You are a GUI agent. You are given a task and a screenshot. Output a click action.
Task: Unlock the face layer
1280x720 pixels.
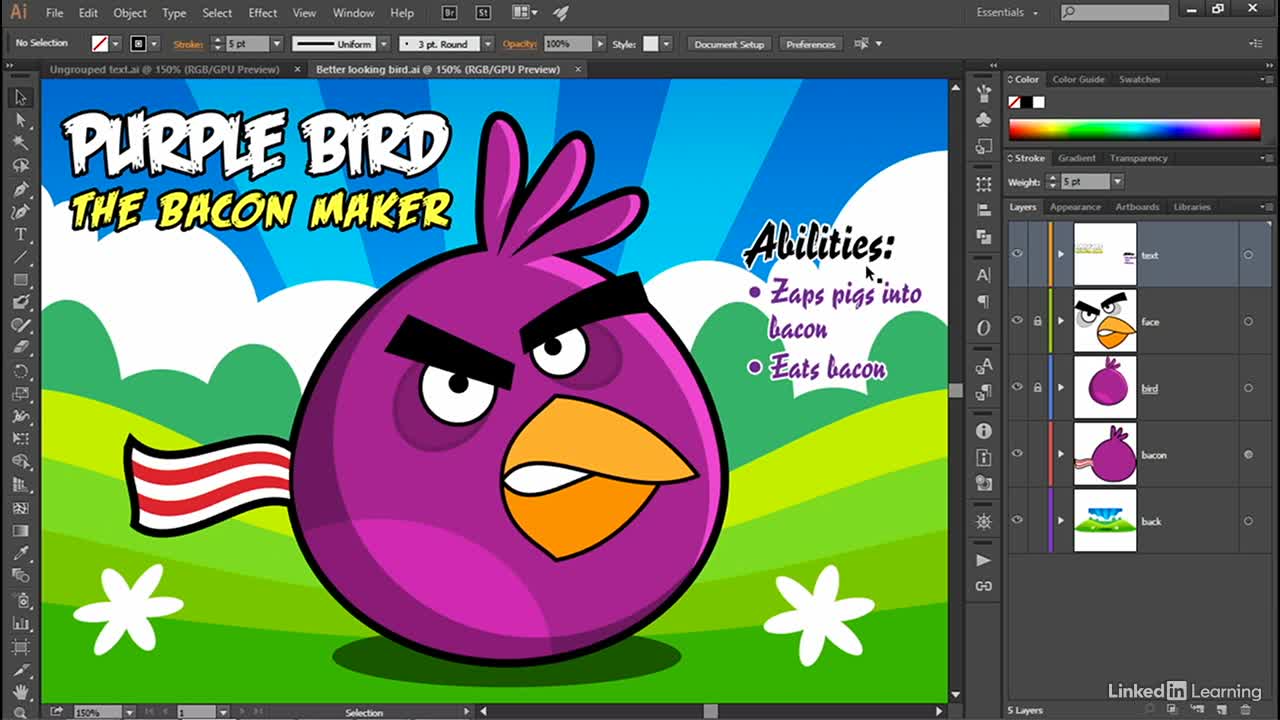pos(1037,321)
